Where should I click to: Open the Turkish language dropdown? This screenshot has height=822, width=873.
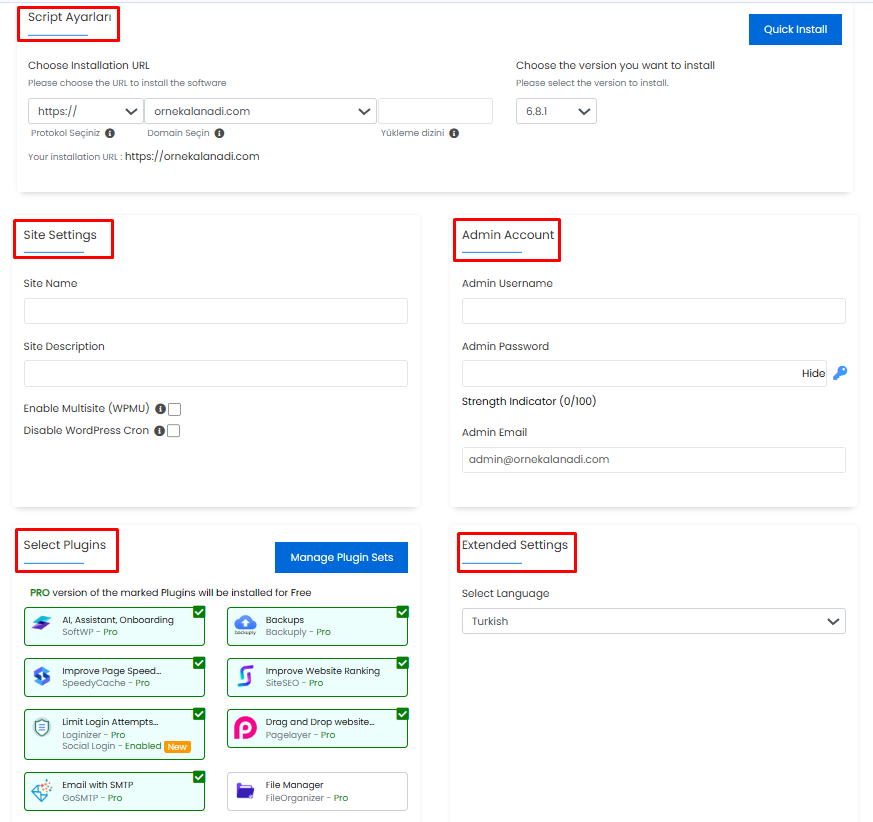[x=654, y=621]
